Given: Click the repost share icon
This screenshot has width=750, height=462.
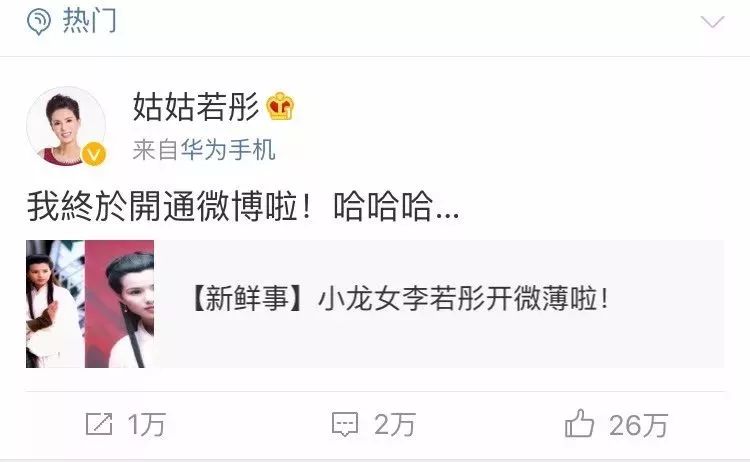Looking at the screenshot, I should click(99, 424).
